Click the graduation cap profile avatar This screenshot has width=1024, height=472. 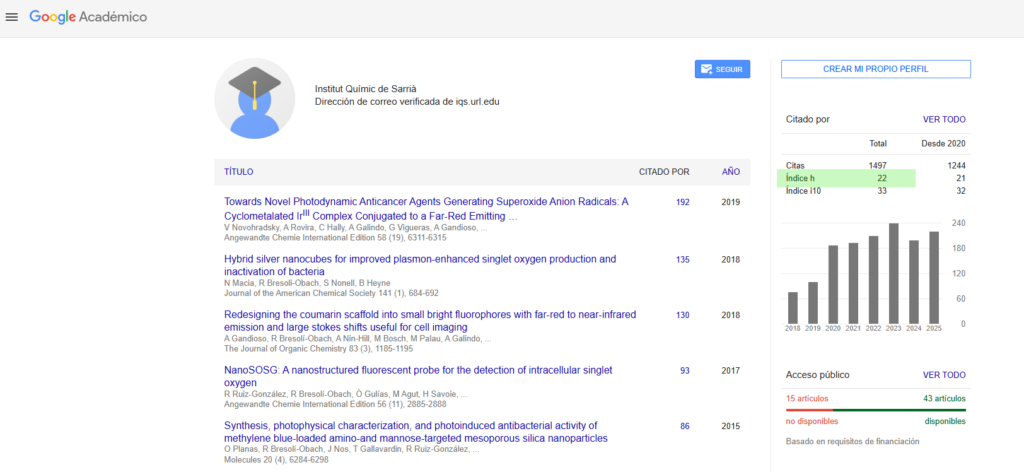254,99
